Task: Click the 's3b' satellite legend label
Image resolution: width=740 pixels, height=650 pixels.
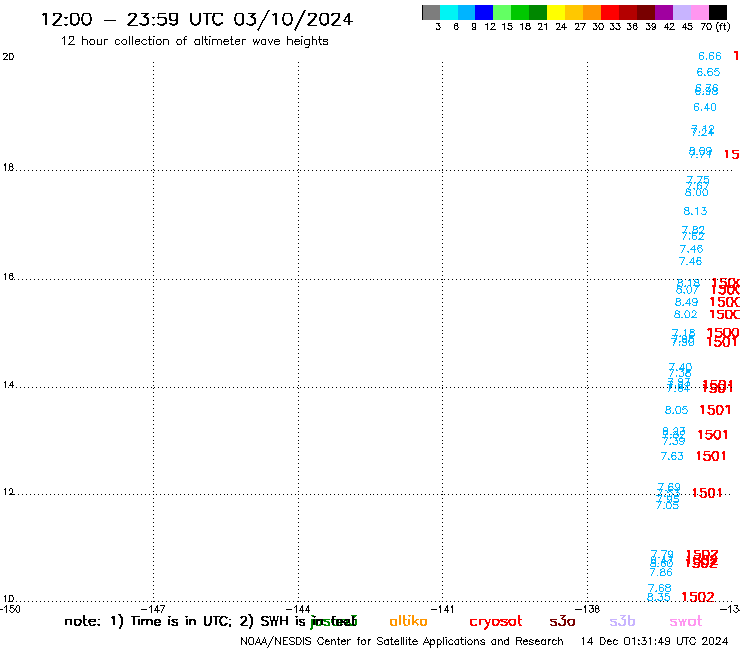Action: coord(622,621)
